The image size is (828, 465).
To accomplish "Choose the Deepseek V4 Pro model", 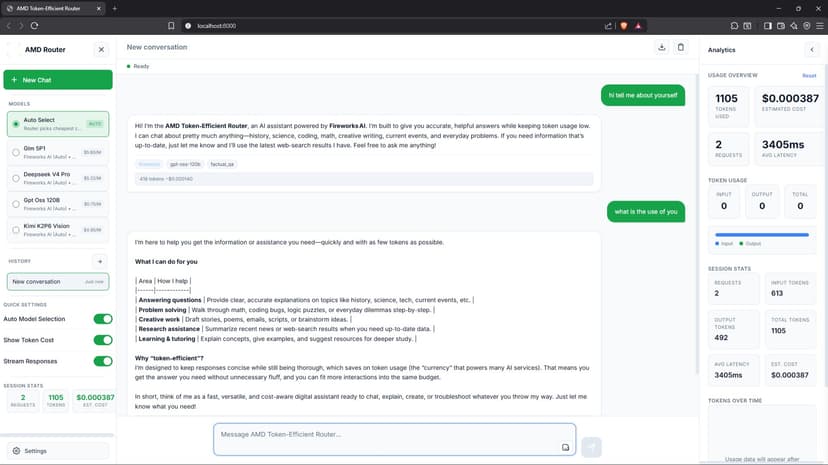I will (x=58, y=178).
